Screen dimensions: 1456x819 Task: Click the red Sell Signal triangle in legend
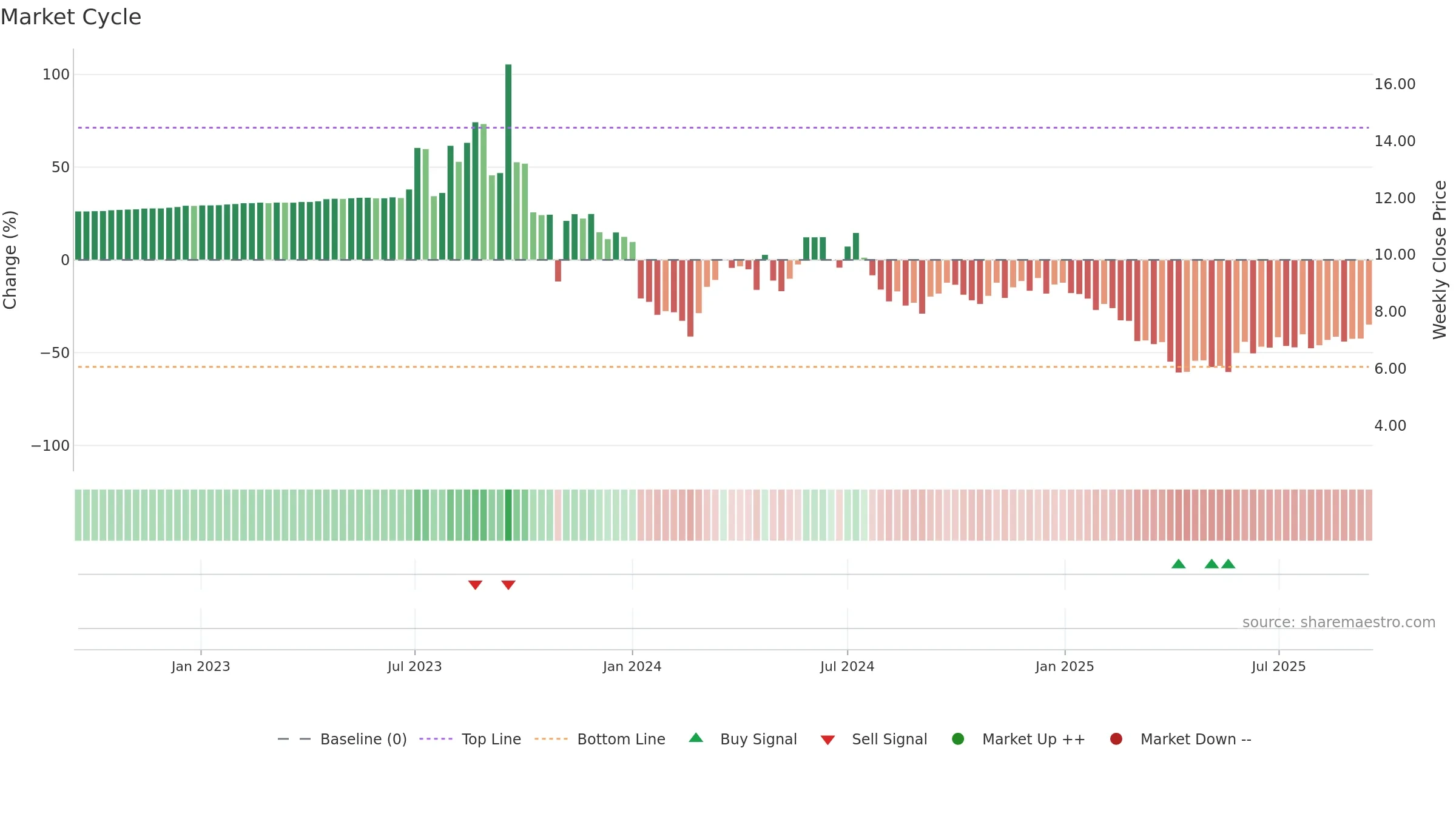827,740
